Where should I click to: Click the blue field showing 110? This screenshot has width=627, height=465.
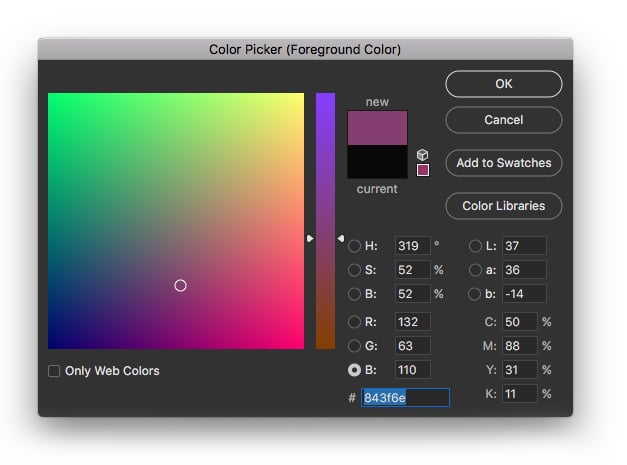413,370
